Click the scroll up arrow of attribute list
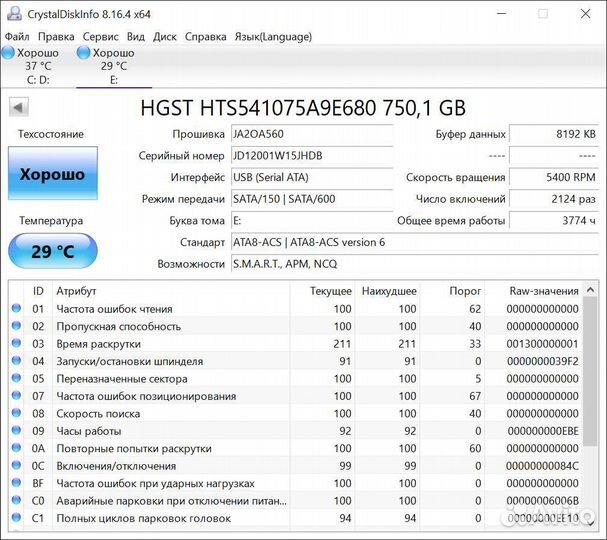 590,290
